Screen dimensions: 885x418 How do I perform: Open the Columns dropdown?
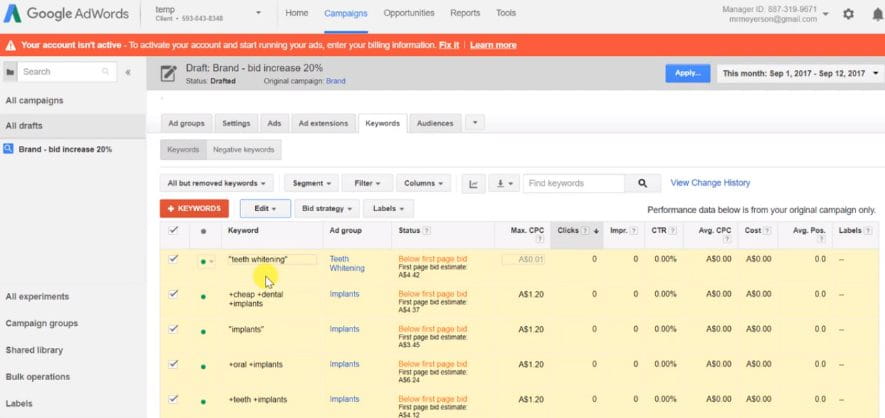point(423,183)
